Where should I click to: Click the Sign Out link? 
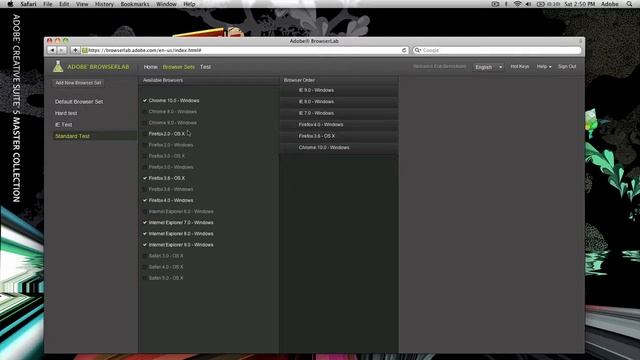[x=567, y=67]
